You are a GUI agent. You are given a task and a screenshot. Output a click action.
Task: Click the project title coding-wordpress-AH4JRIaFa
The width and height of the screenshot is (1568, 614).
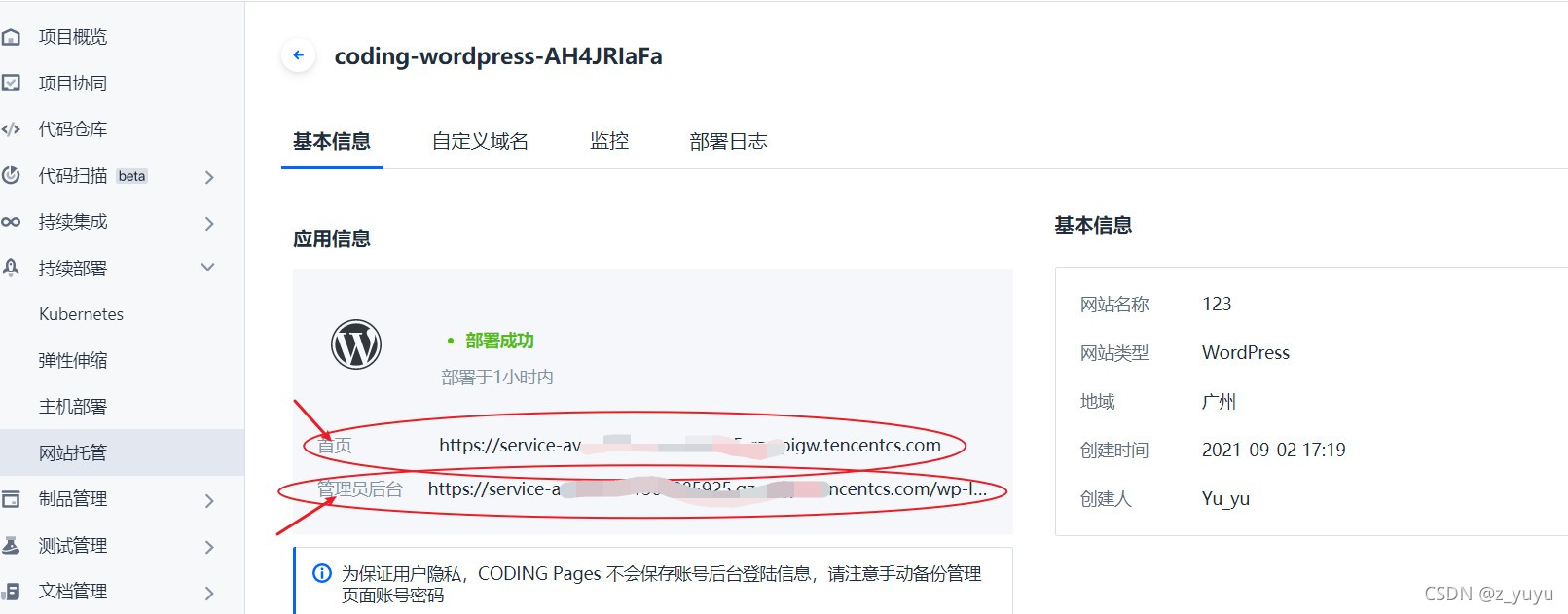[x=498, y=56]
